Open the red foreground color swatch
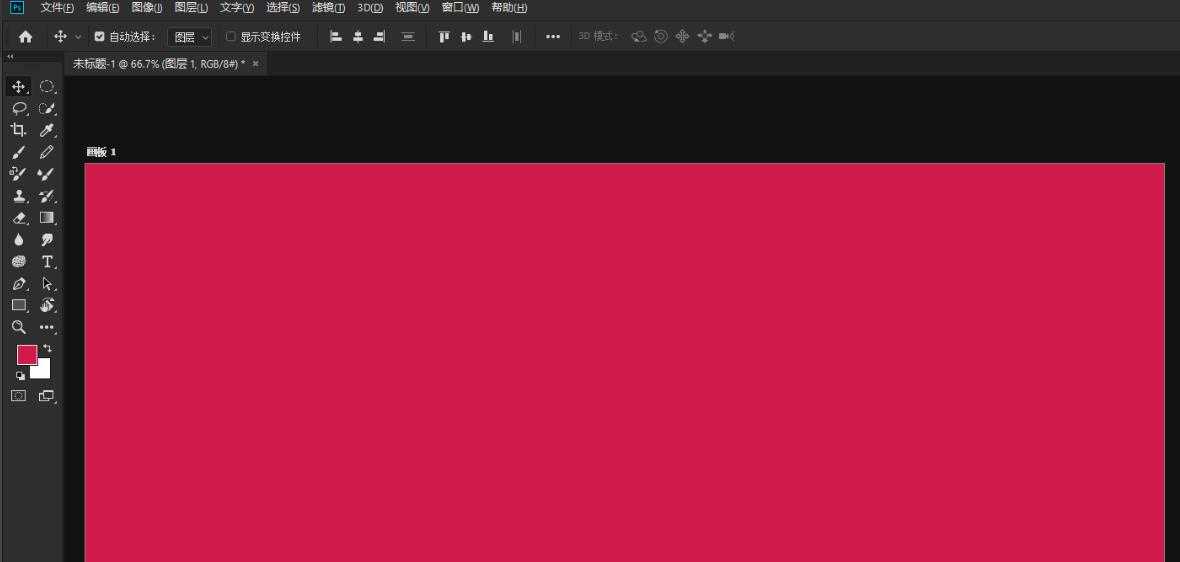Image resolution: width=1180 pixels, height=562 pixels. tap(26, 354)
